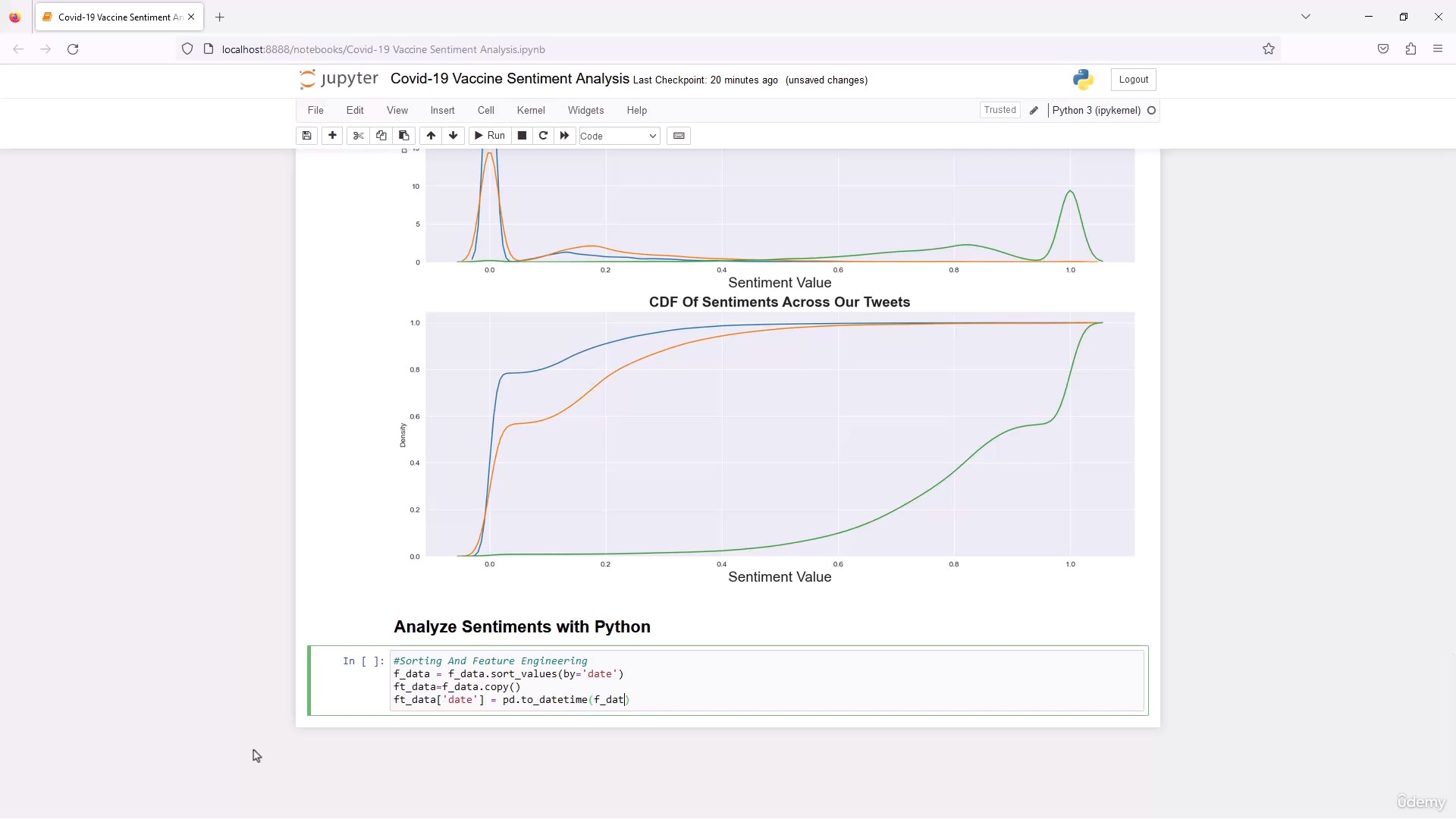This screenshot has height=819, width=1456.
Task: Open the cell type Code dropdown
Action: pos(619,136)
